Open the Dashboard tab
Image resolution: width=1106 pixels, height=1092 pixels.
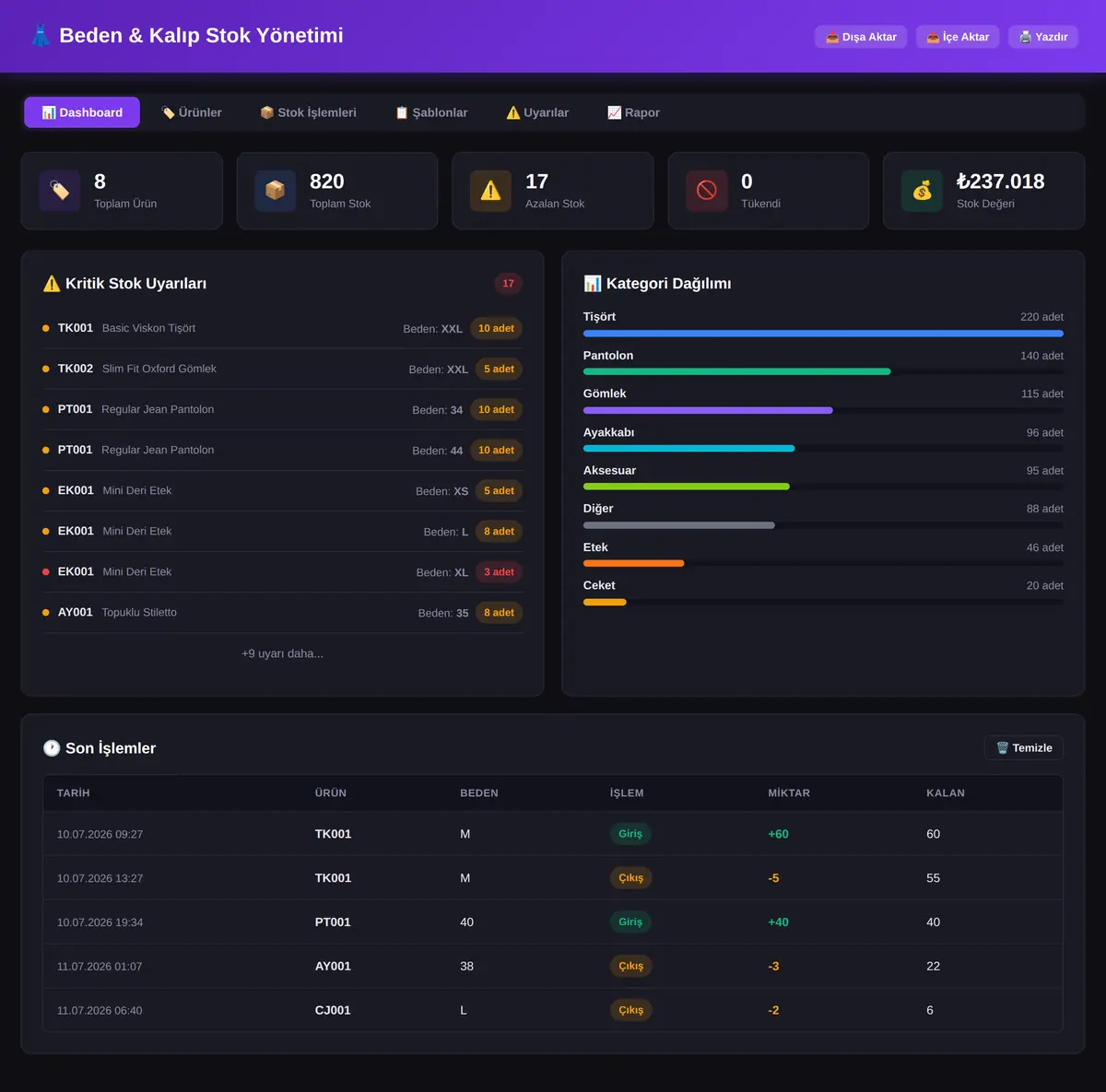click(x=82, y=112)
